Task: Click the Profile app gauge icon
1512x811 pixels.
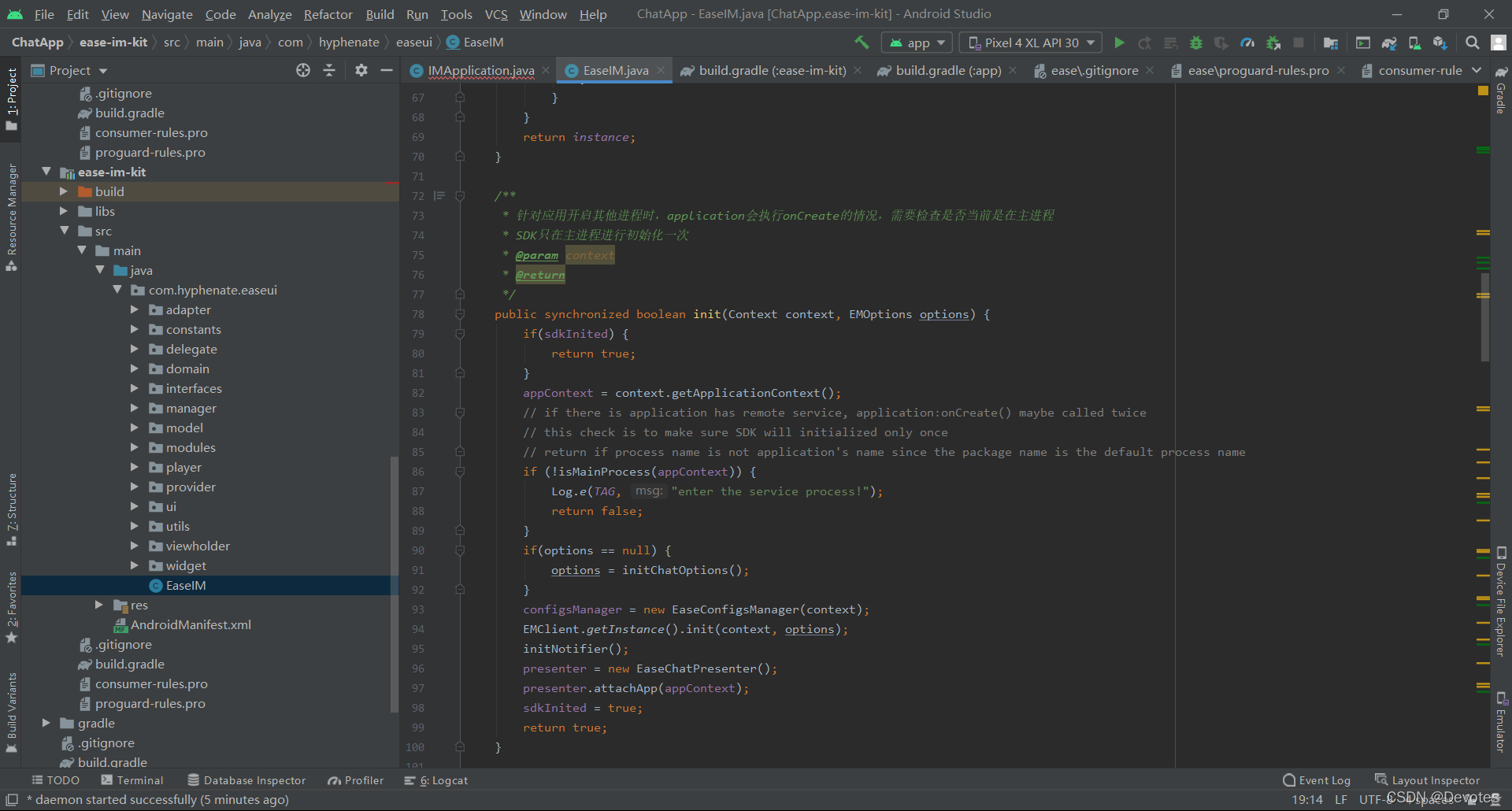Action: pyautogui.click(x=1247, y=43)
